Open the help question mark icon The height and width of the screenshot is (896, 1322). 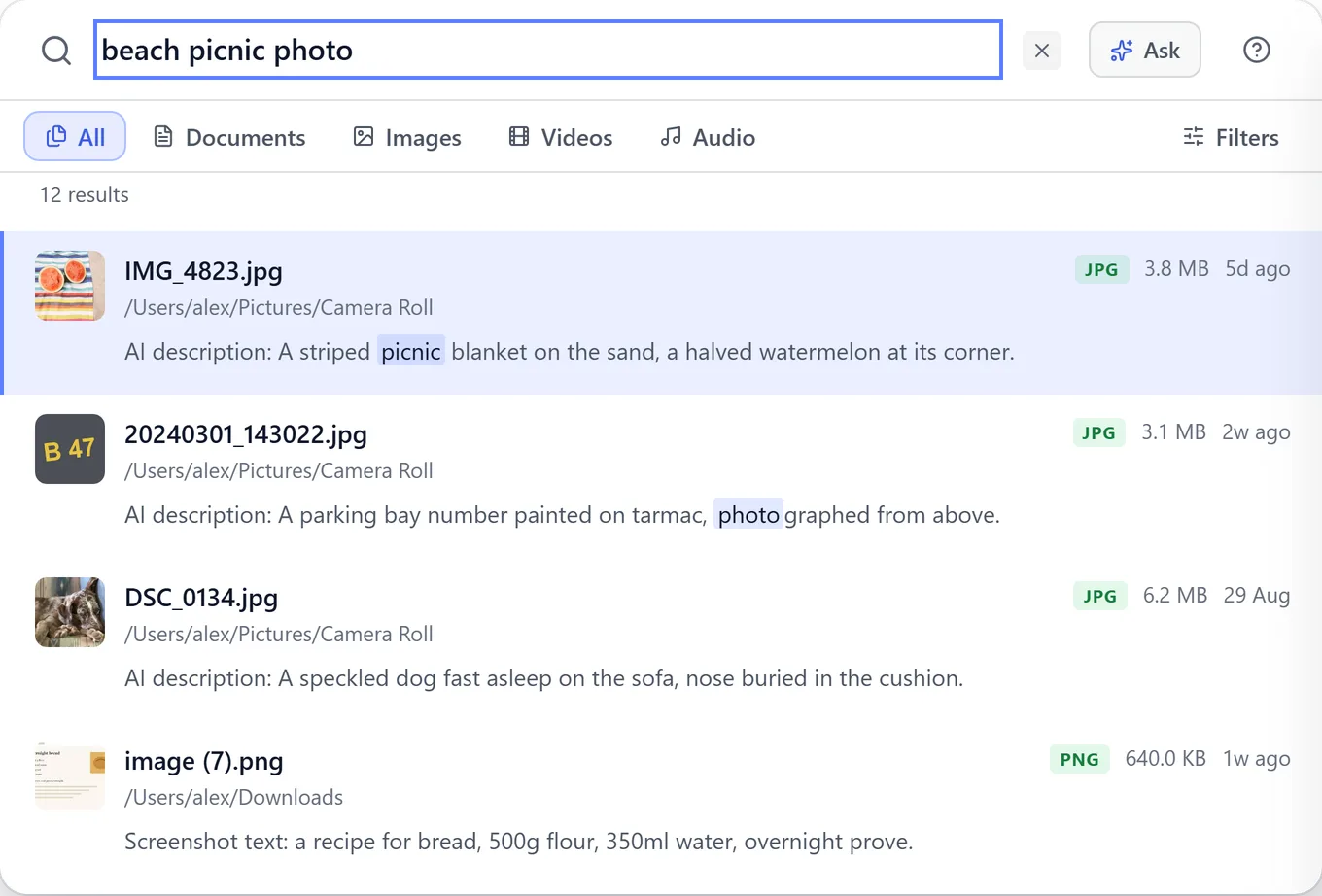coord(1257,50)
